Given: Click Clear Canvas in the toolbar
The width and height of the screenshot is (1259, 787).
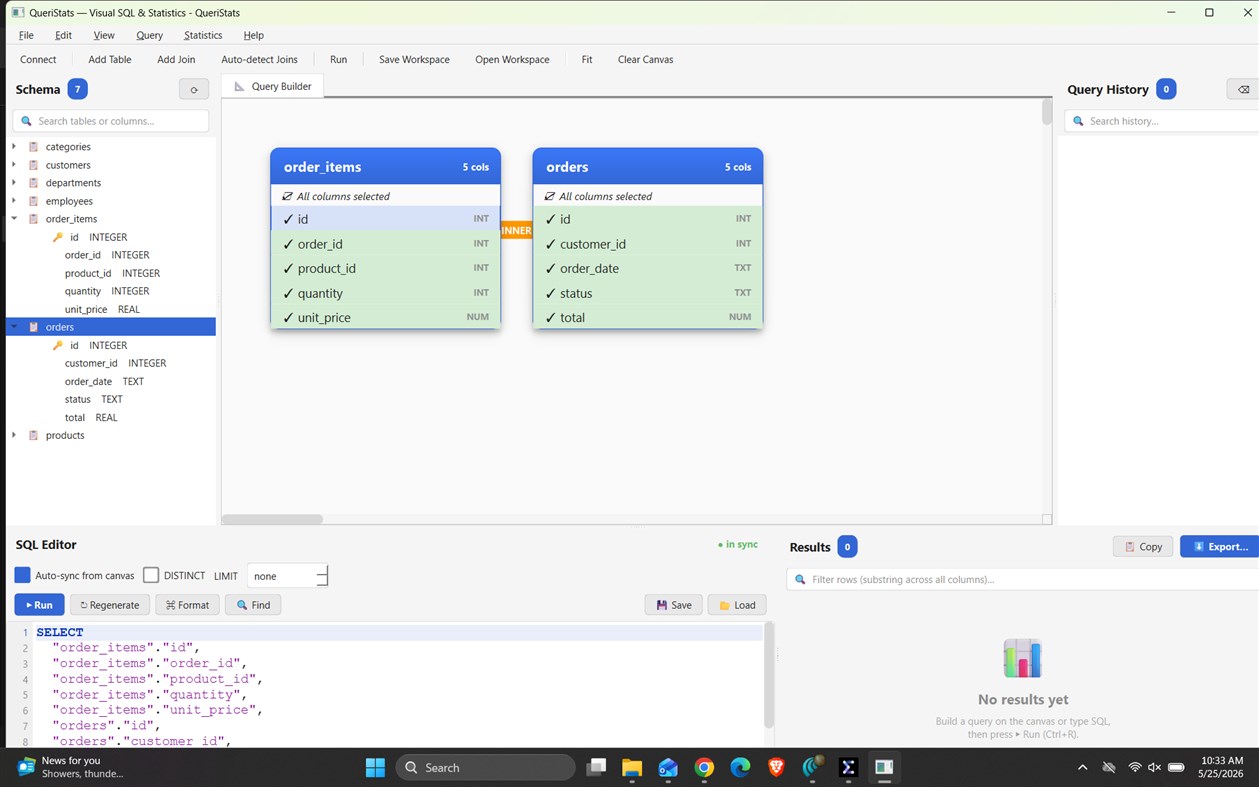Looking at the screenshot, I should [645, 59].
